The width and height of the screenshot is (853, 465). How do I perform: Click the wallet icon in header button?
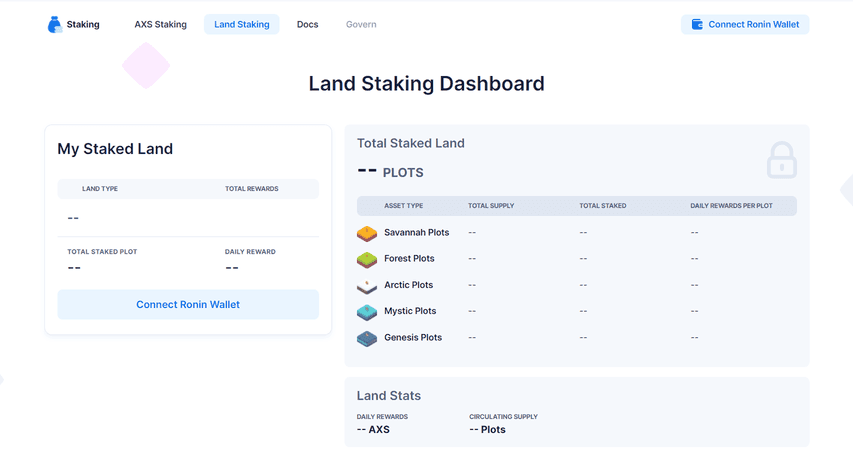tap(697, 24)
